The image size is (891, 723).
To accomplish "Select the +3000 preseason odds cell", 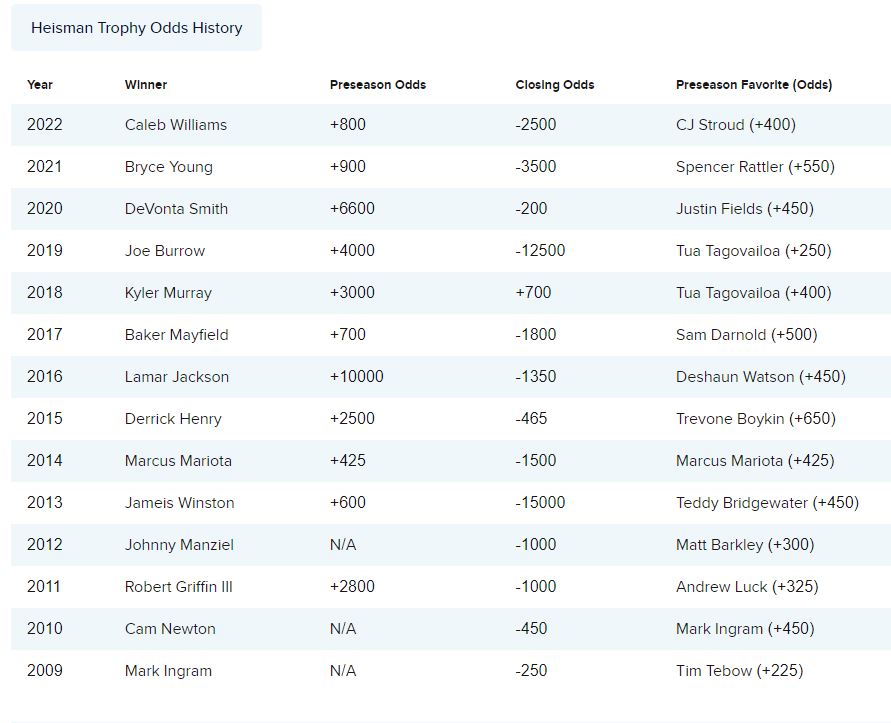I will click(x=352, y=293).
